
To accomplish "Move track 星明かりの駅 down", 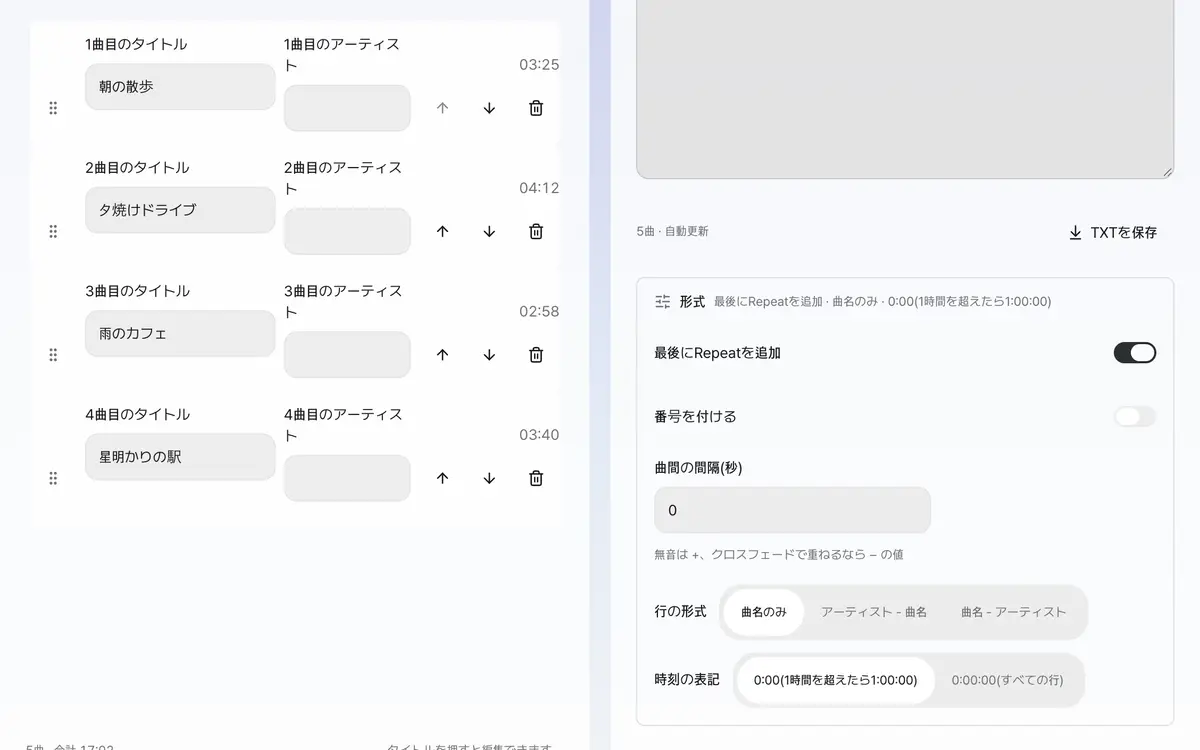I will [489, 478].
